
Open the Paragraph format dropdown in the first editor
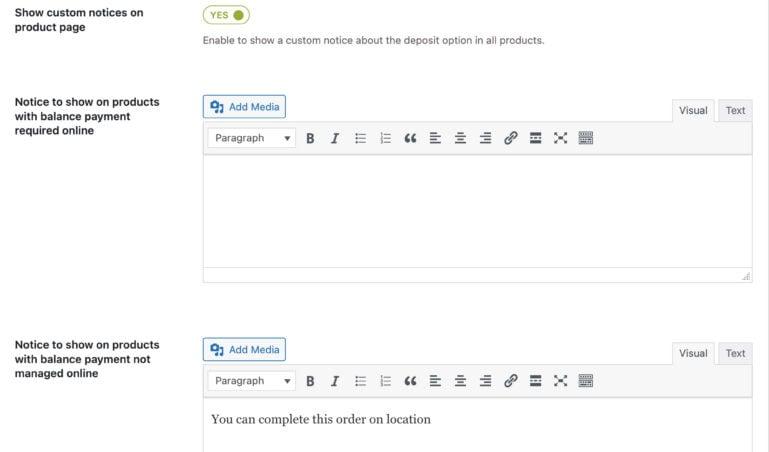(x=252, y=138)
